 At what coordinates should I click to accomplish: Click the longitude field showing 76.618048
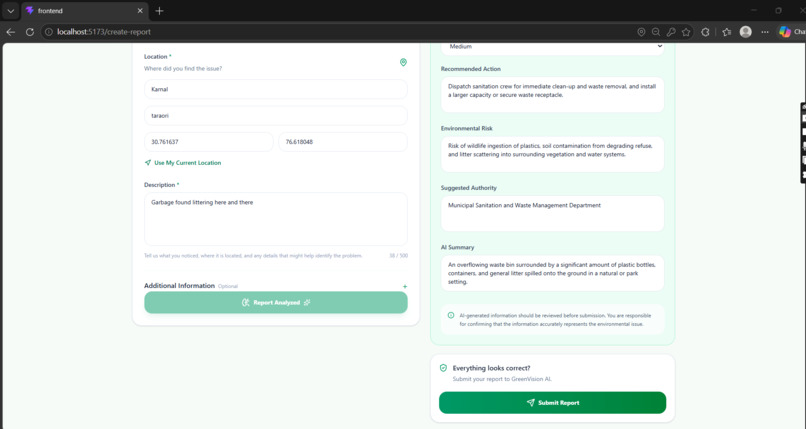(343, 142)
